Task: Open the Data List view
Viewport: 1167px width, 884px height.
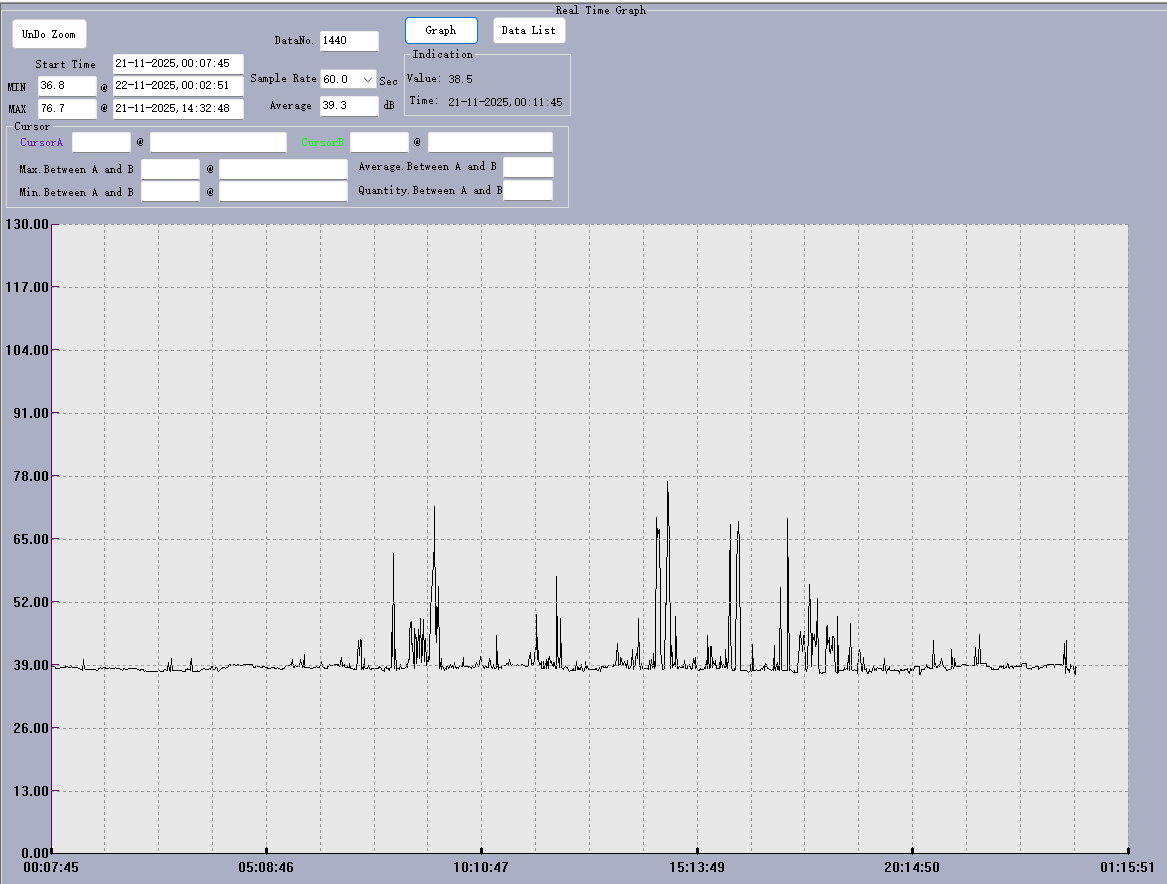Action: pos(528,30)
